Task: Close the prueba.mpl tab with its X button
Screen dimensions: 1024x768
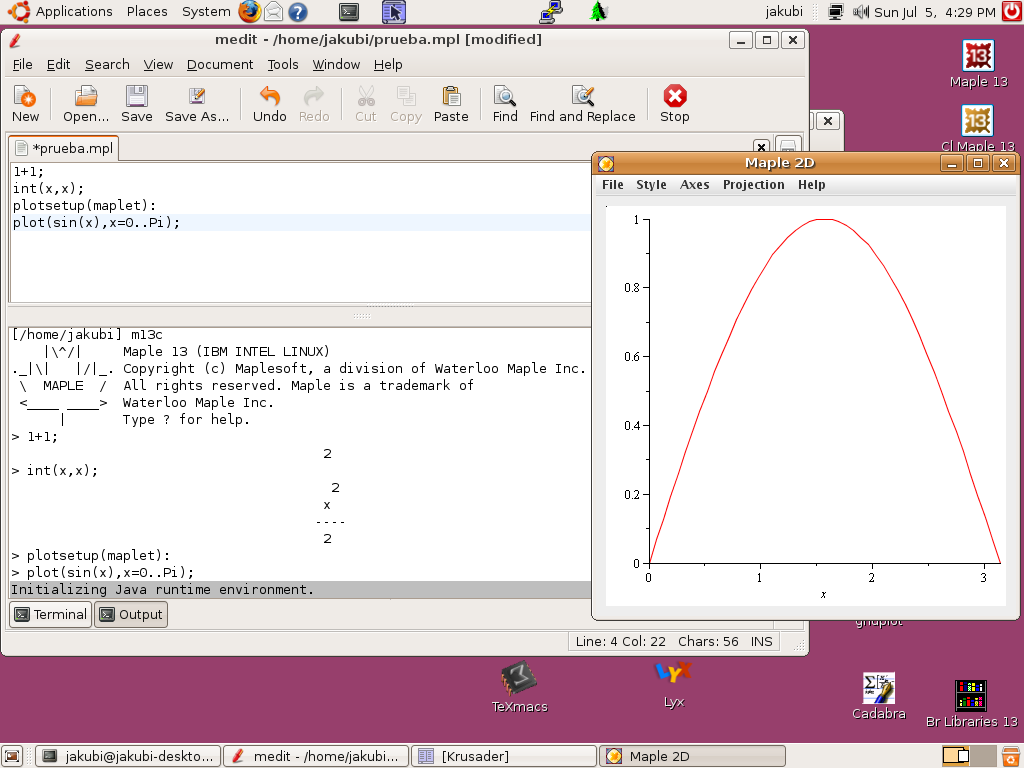Action: (x=761, y=146)
